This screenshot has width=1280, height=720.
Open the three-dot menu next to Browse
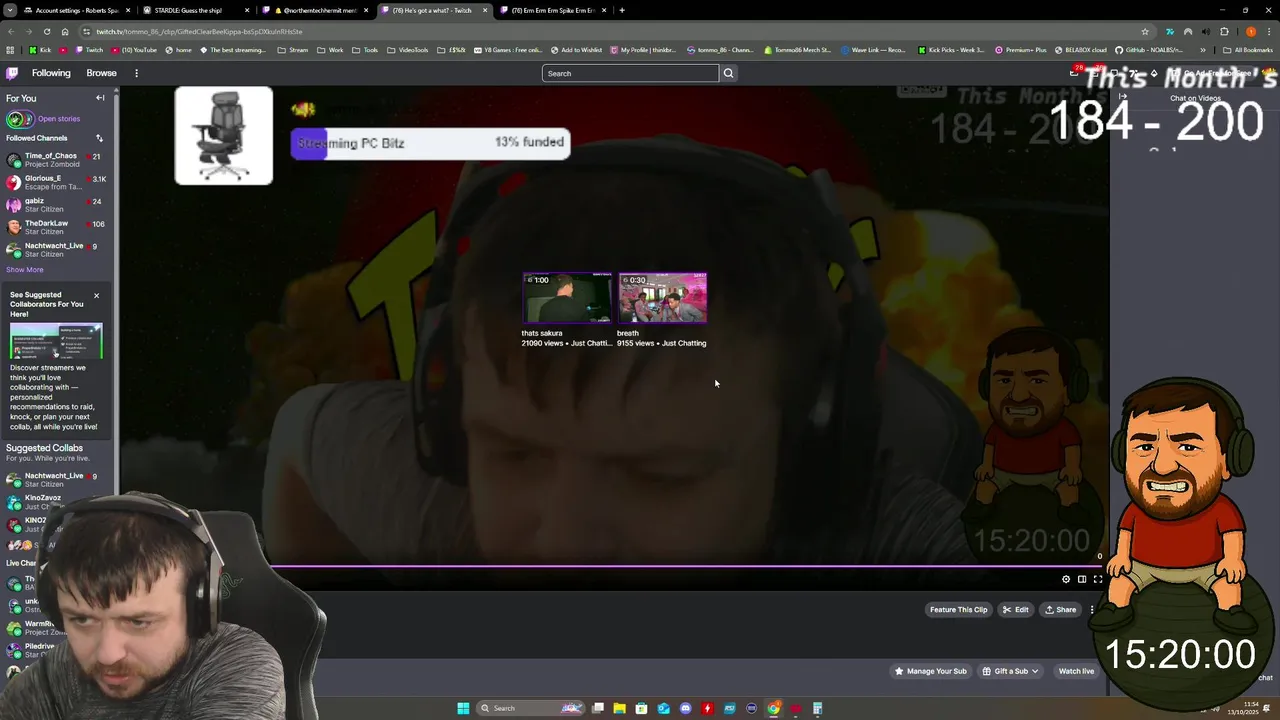tap(136, 73)
